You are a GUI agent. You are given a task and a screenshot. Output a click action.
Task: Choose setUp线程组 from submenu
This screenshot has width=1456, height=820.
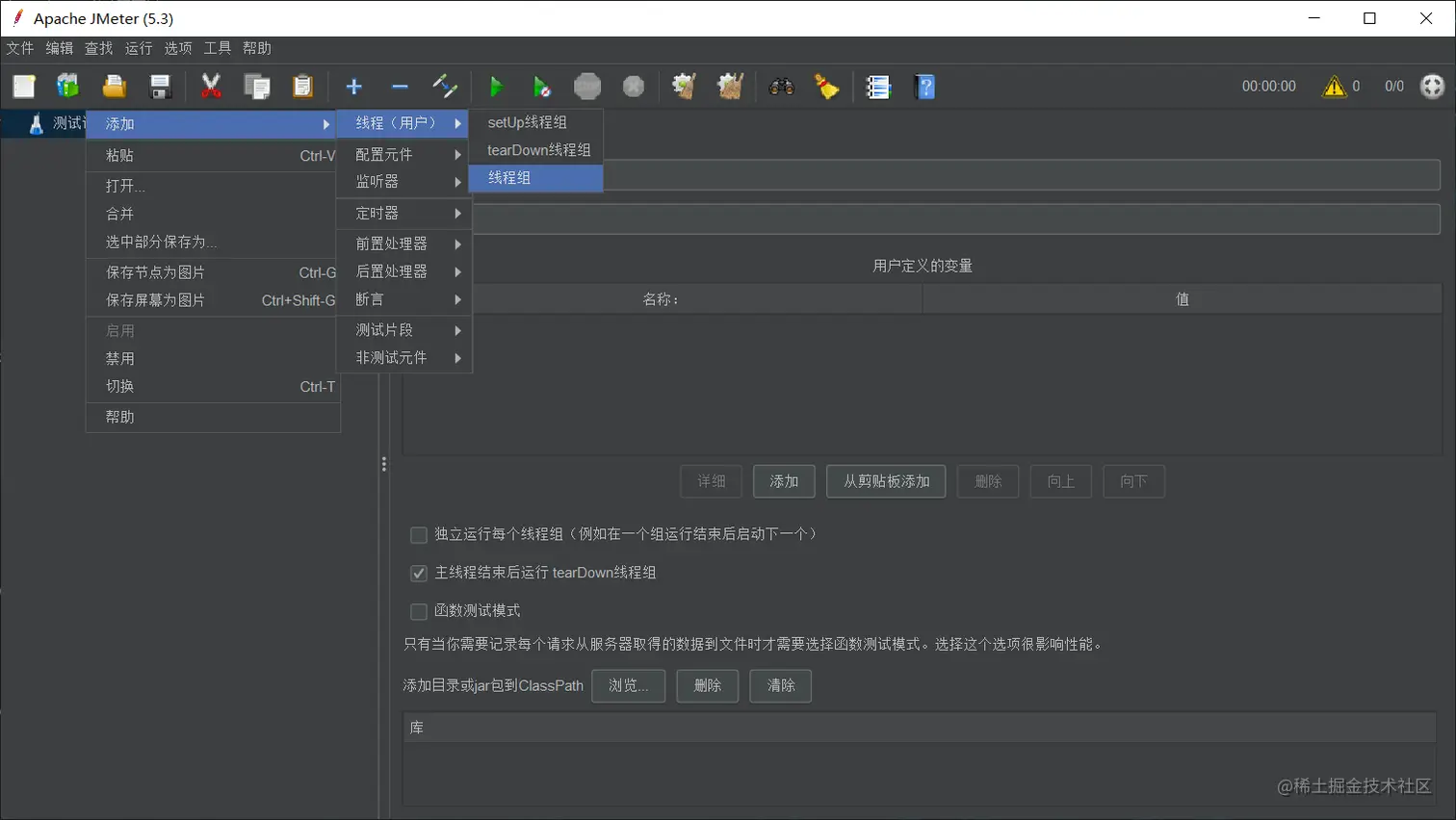[x=536, y=122]
